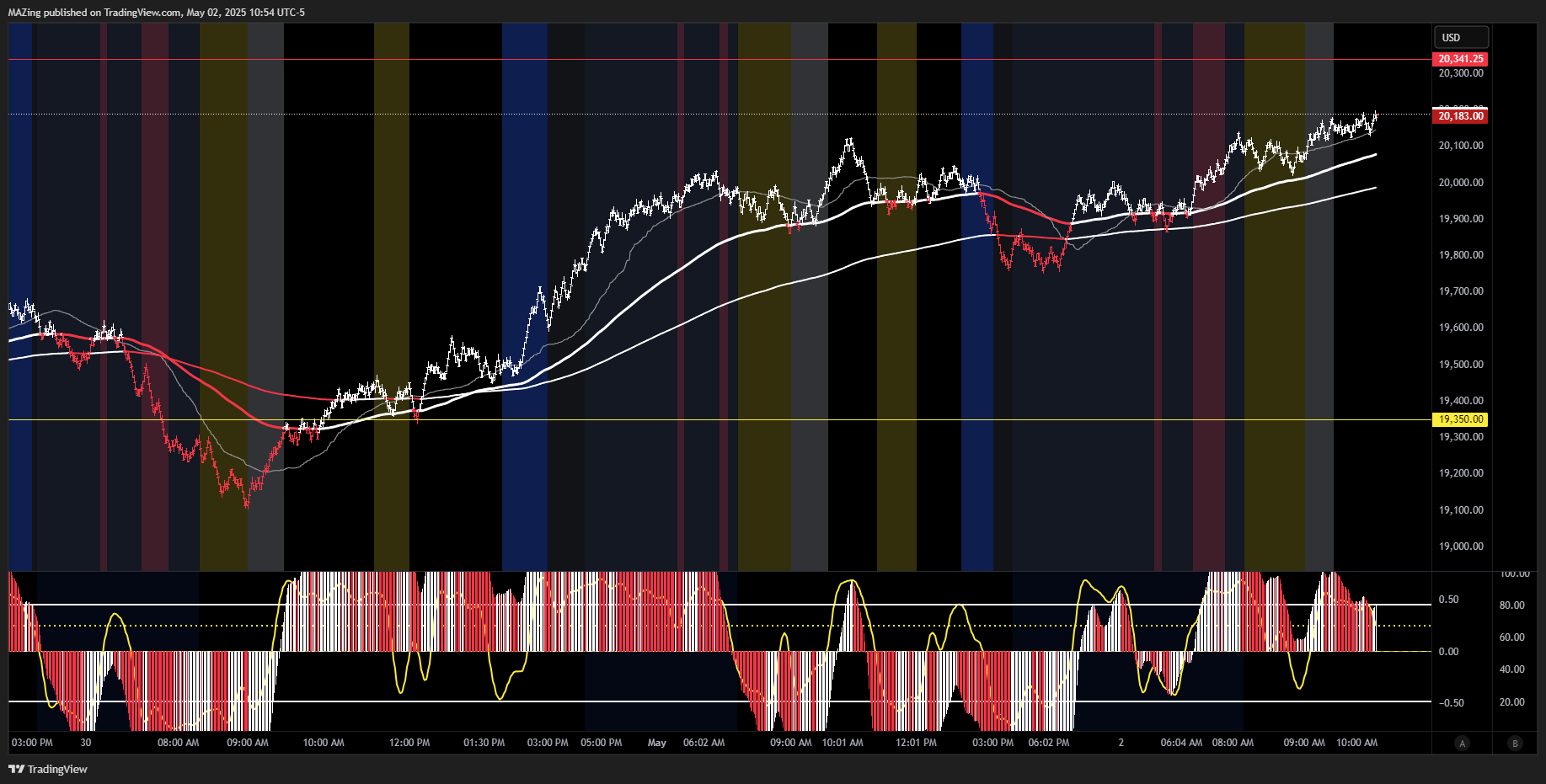
Task: Click the −0.50 indicator scale value
Action: pos(1450,703)
